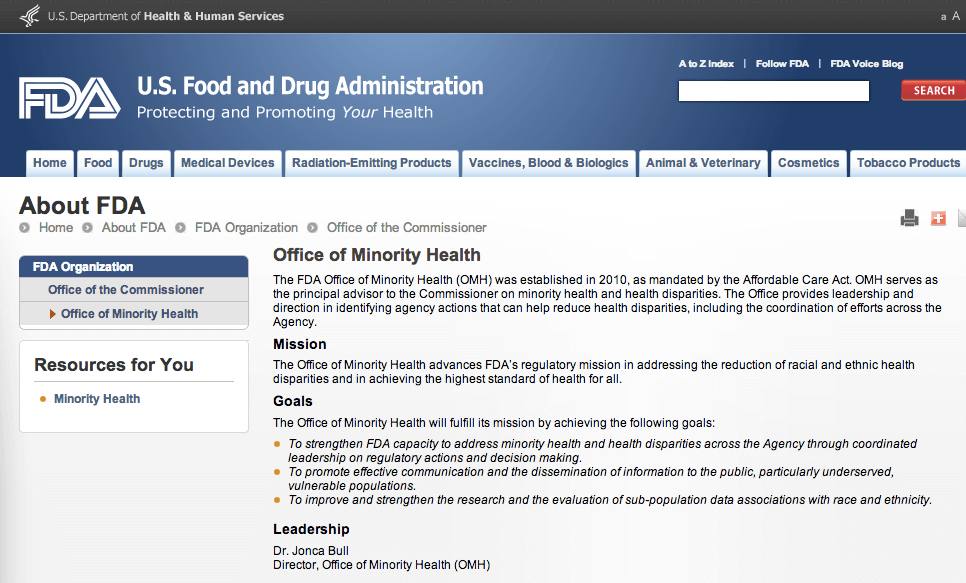966x583 pixels.
Task: Click the Home breadcrumb link
Action: point(56,227)
